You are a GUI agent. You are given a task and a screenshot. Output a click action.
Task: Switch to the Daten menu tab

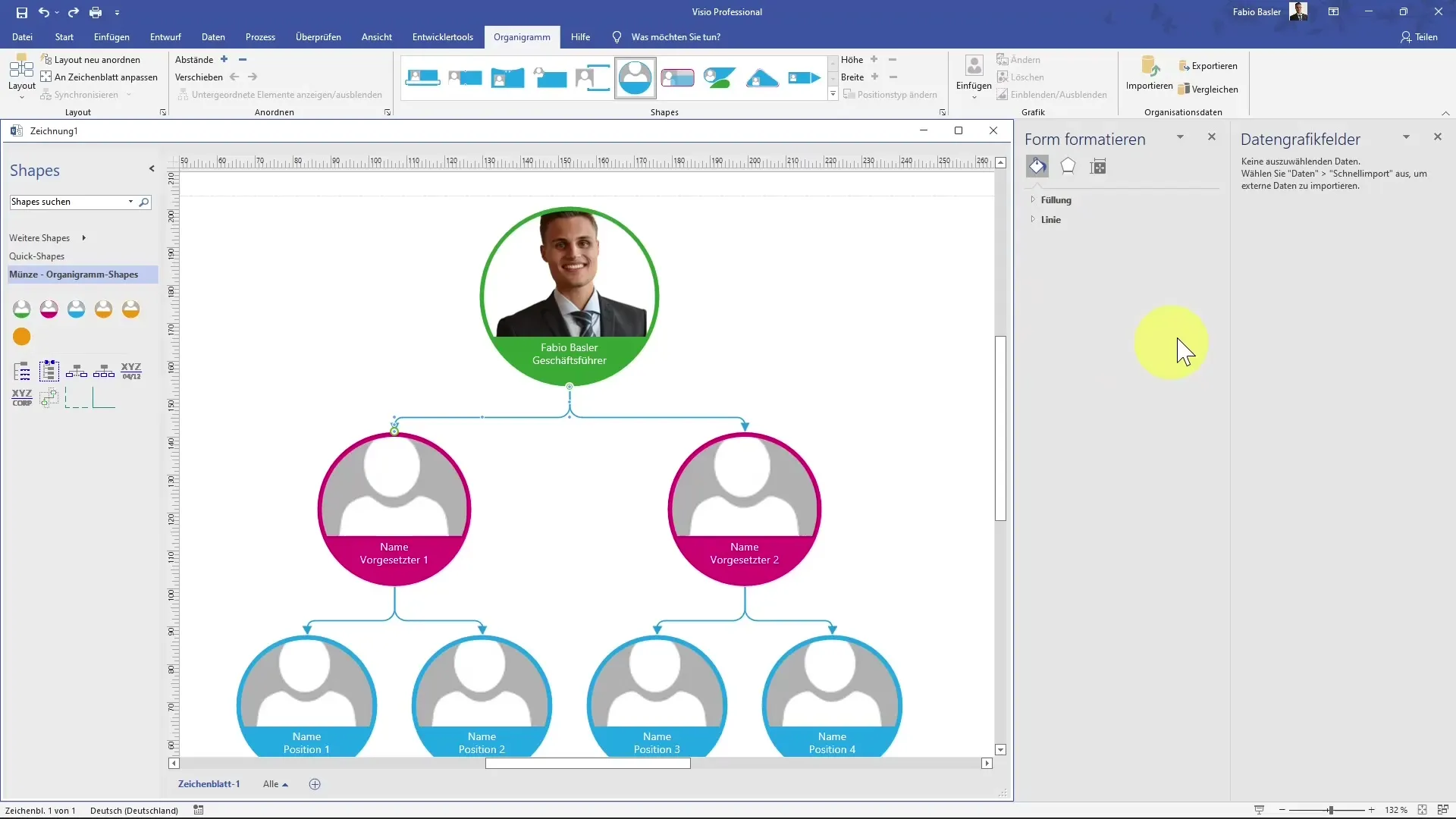coord(213,37)
